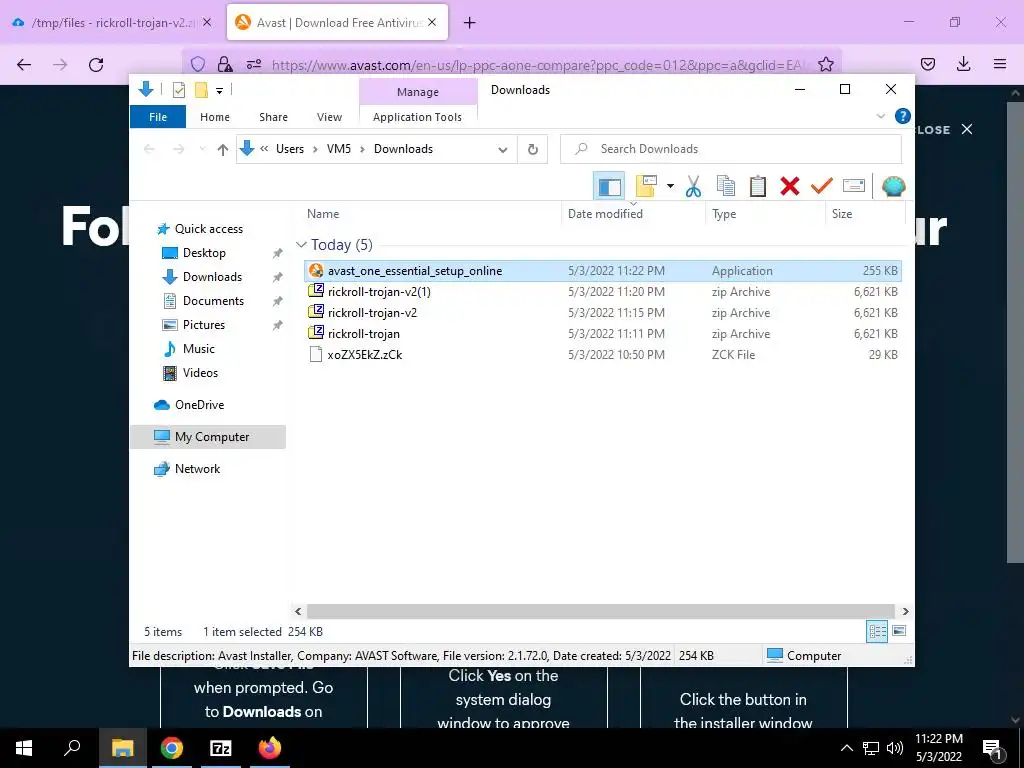Screen dimensions: 1024x768
Task: Bookmark the page with the star icon
Action: (825, 64)
